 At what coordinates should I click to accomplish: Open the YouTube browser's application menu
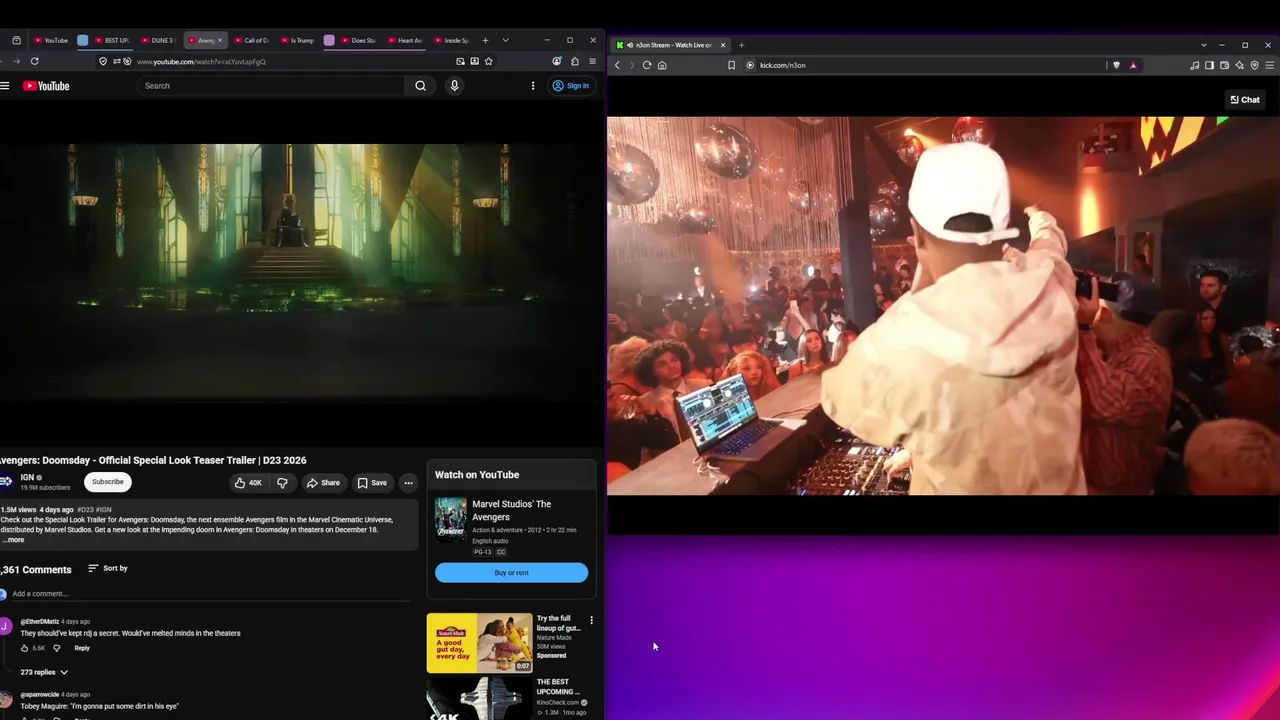pyautogui.click(x=592, y=61)
